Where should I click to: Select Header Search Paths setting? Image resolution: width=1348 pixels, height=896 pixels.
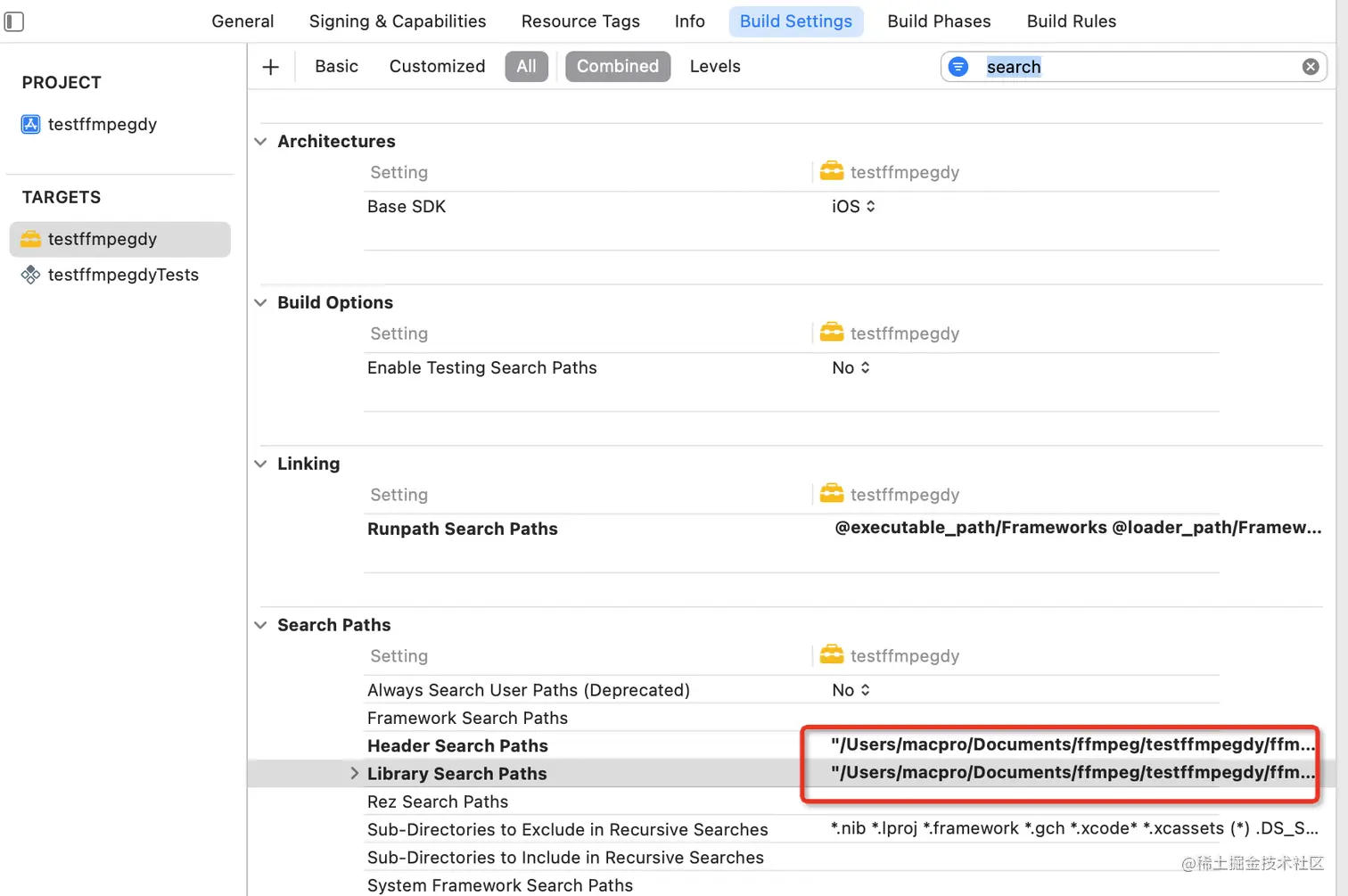[457, 745]
